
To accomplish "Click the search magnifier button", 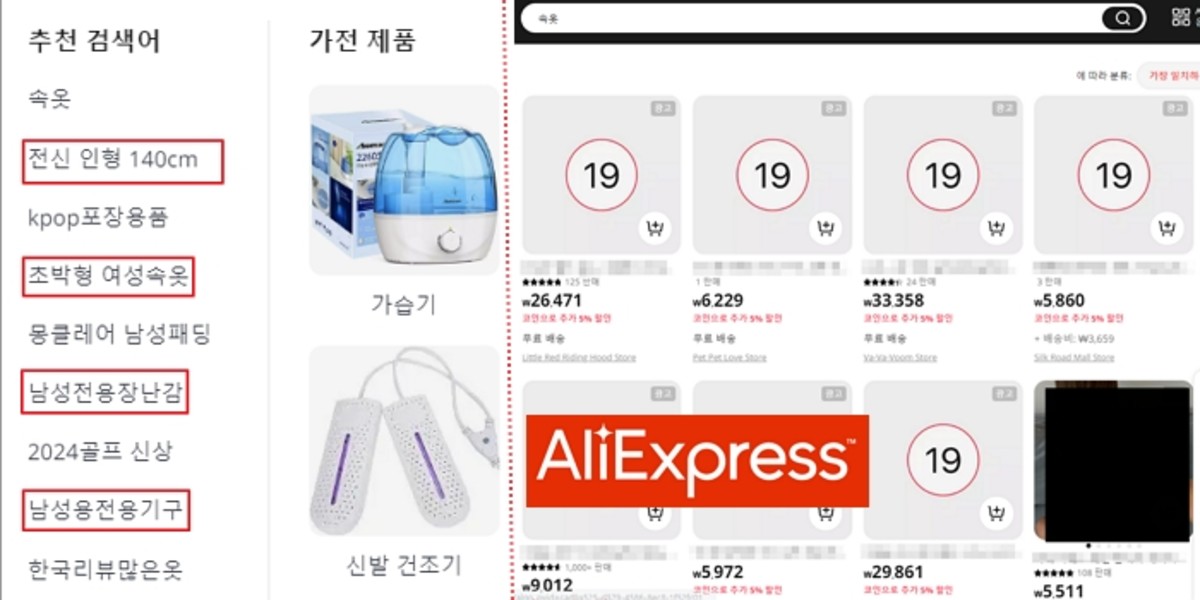I will [x=1123, y=19].
